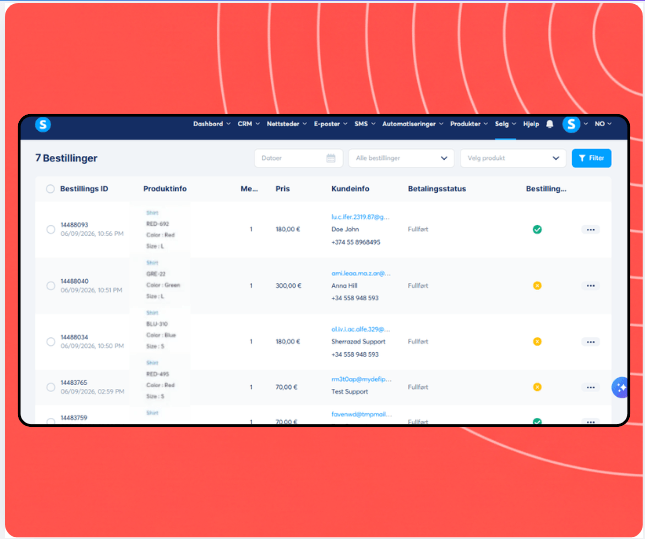
Task: Expand the E-poster menu
Action: pyautogui.click(x=331, y=124)
